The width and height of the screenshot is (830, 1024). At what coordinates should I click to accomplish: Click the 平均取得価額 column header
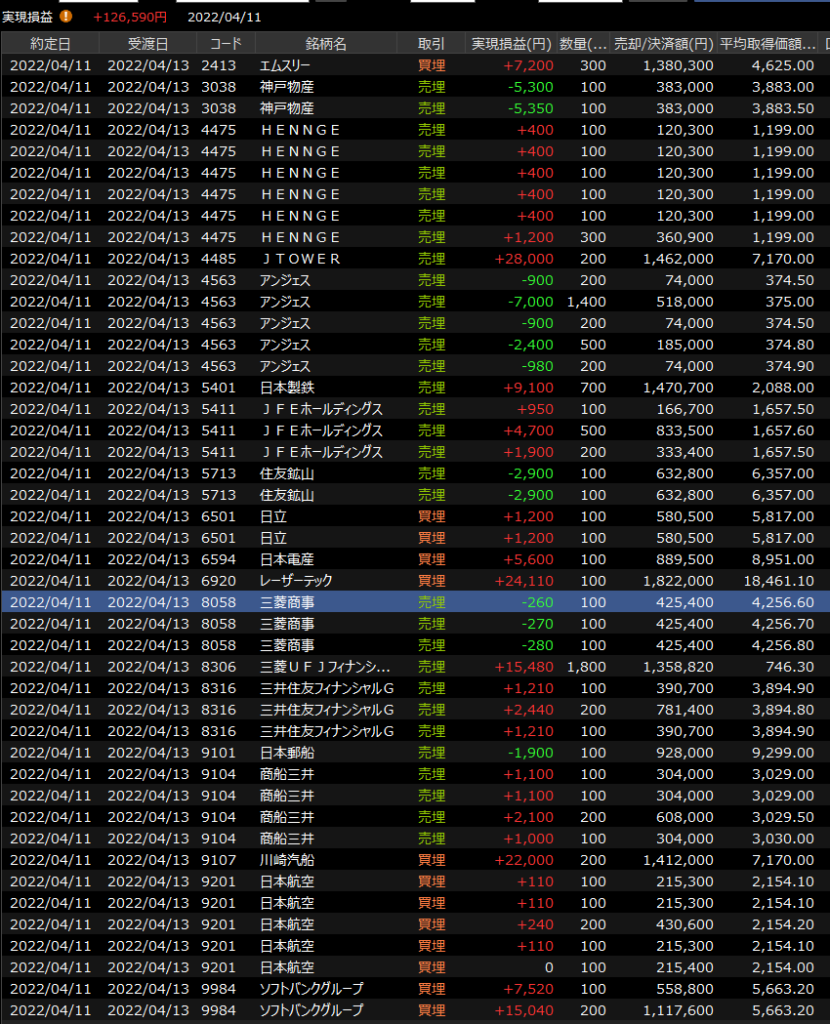[x=768, y=44]
